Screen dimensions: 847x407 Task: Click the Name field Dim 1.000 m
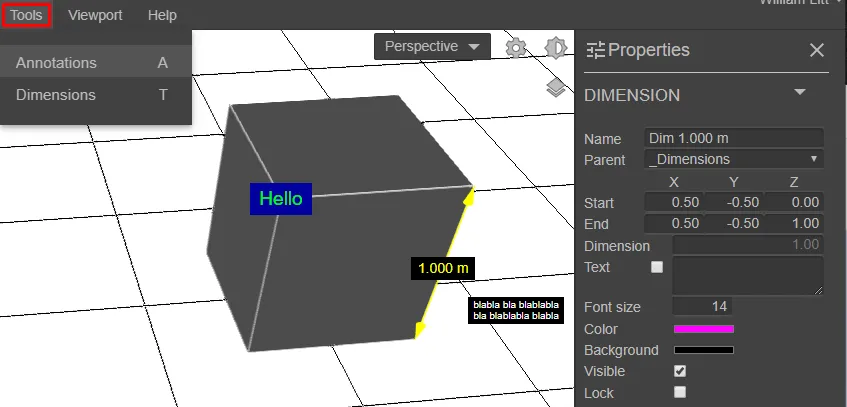[x=734, y=138]
